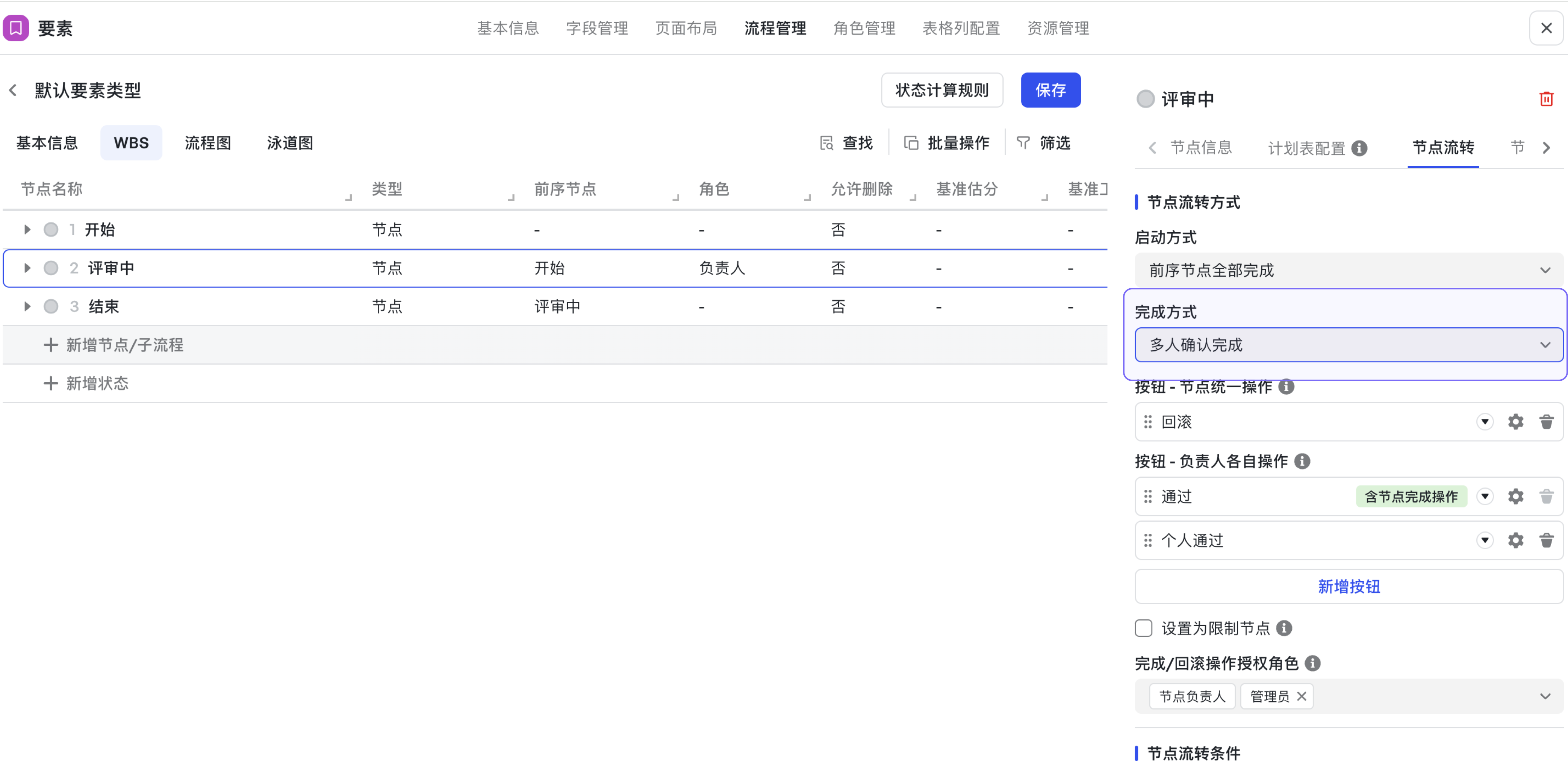Click the 前序节点 column header
This screenshot has height=772, width=1568.
click(565, 189)
